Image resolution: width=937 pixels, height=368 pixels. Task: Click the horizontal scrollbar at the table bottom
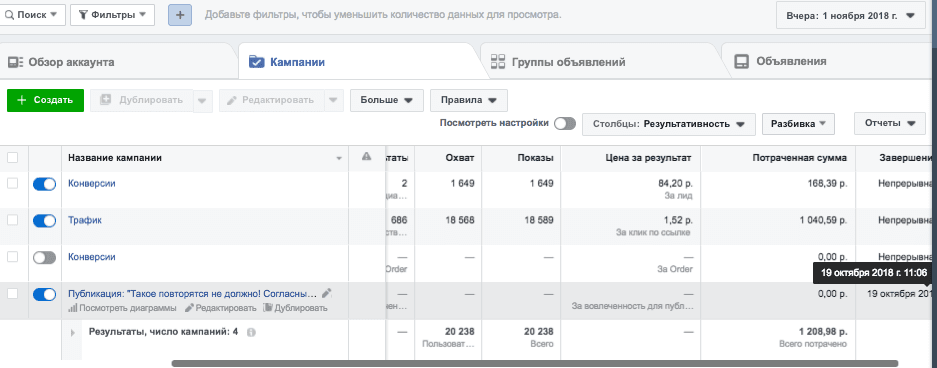pyautogui.click(x=535, y=363)
